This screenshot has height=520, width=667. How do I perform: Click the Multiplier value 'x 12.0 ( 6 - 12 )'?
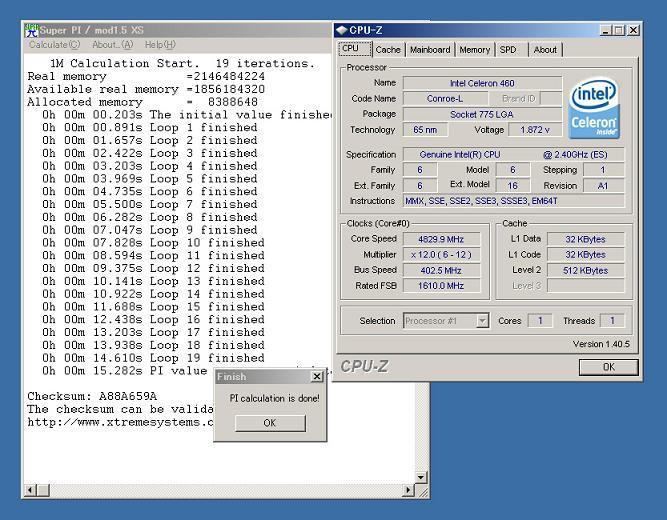click(x=441, y=255)
